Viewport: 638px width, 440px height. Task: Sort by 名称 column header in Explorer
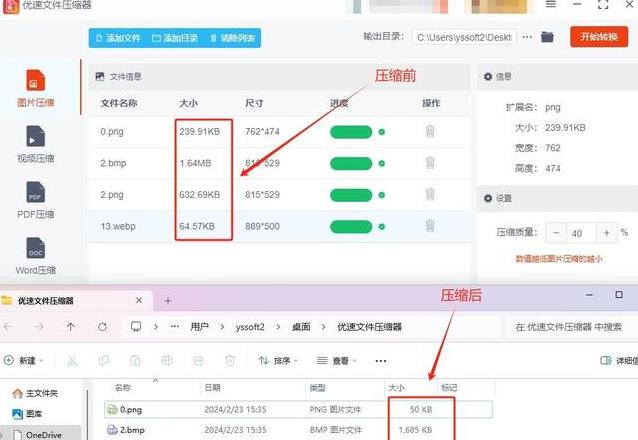[123, 387]
